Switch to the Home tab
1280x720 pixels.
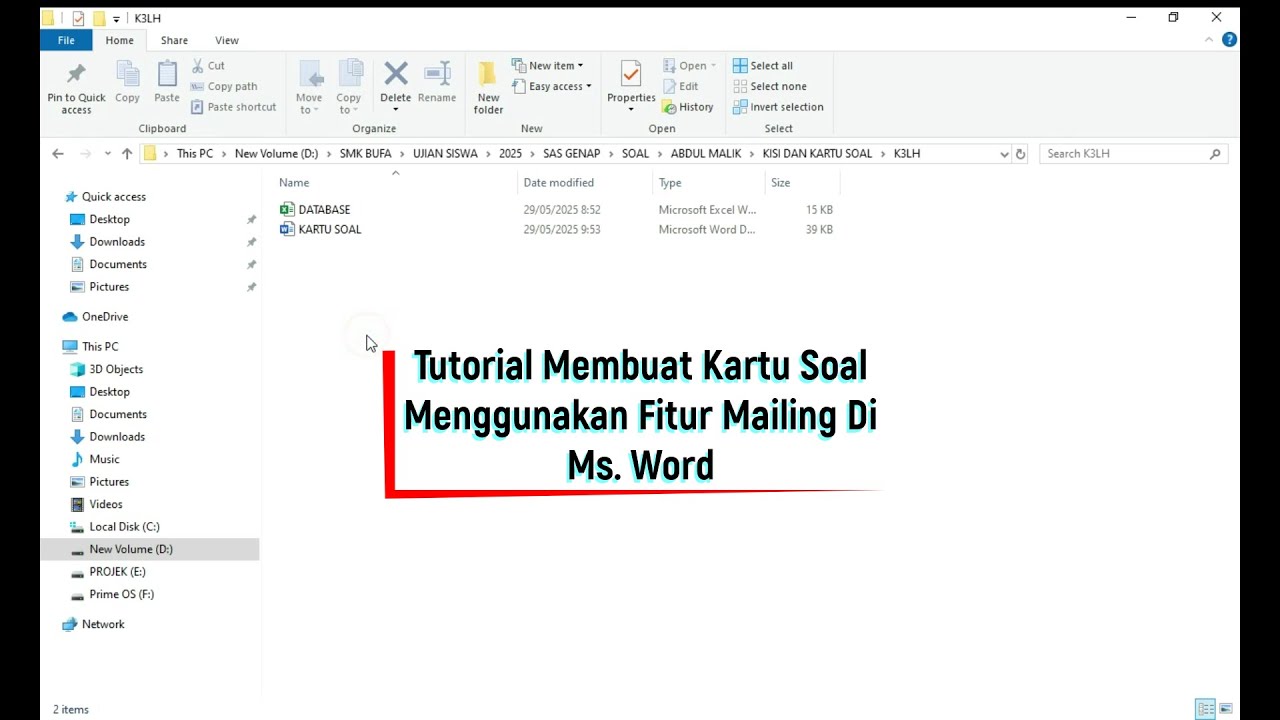119,40
